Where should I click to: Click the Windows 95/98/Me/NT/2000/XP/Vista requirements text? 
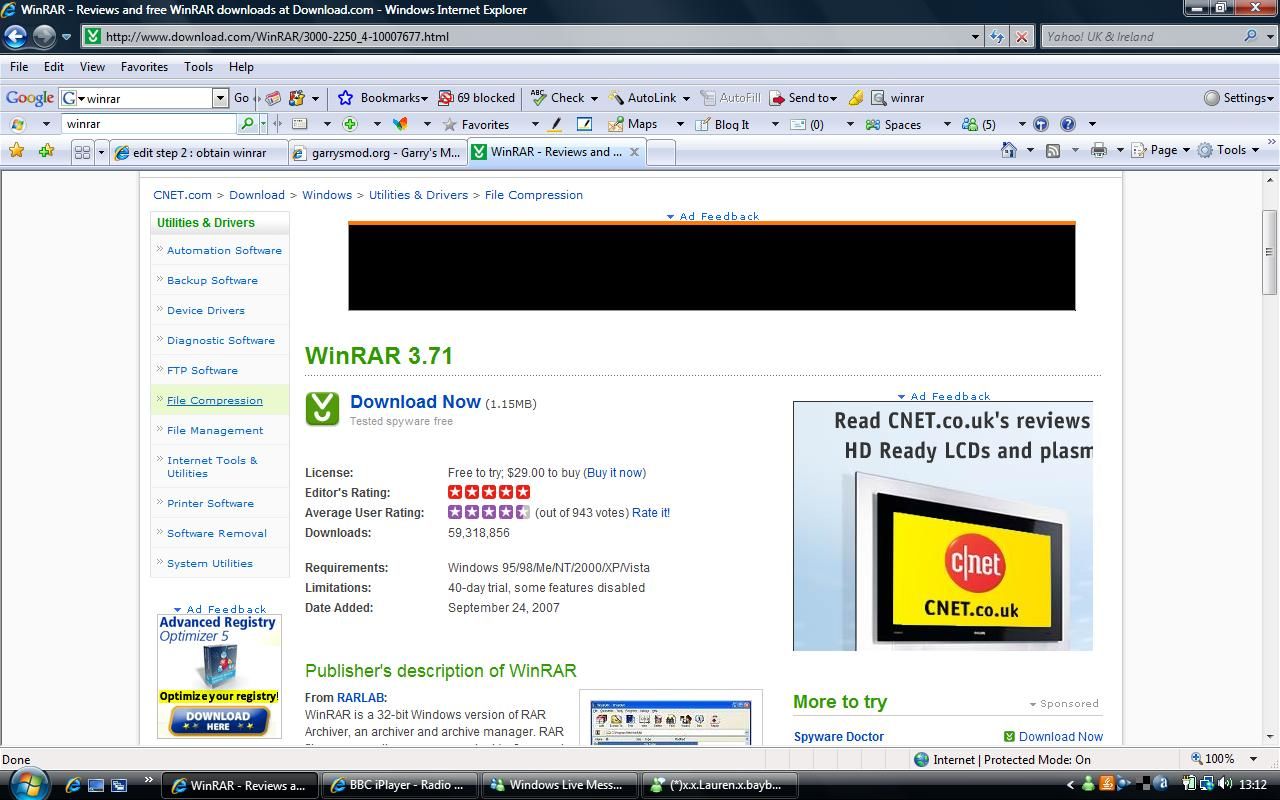click(x=549, y=568)
